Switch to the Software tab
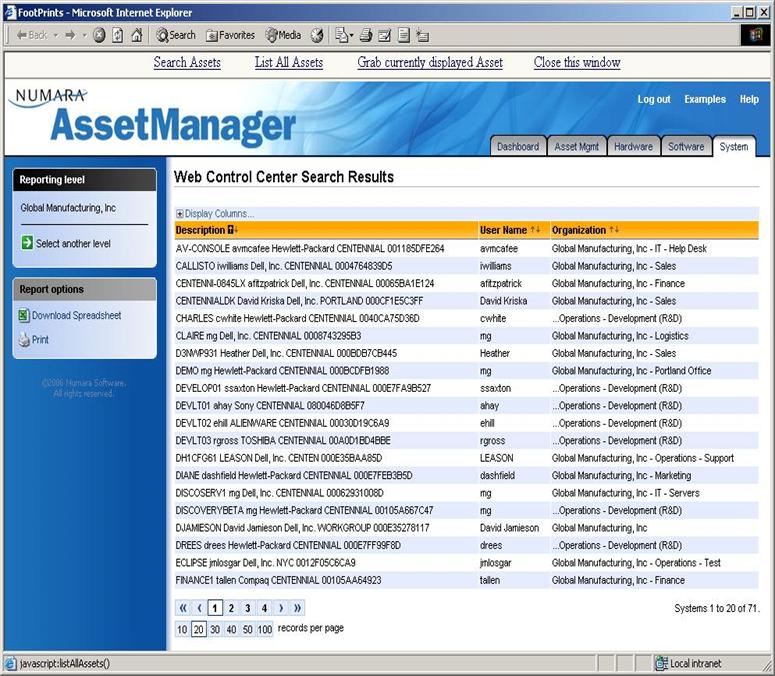 click(686, 146)
